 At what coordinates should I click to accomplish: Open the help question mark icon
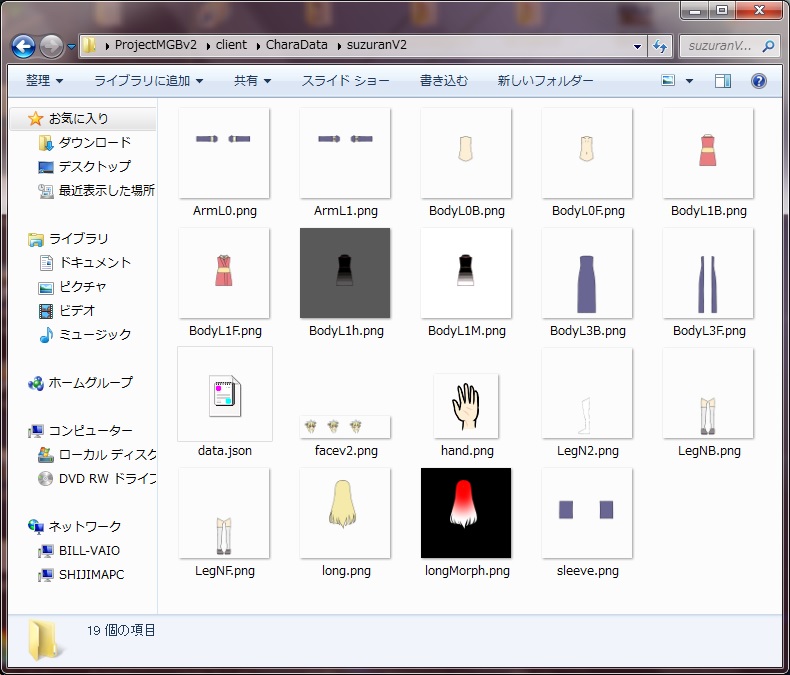pyautogui.click(x=759, y=81)
